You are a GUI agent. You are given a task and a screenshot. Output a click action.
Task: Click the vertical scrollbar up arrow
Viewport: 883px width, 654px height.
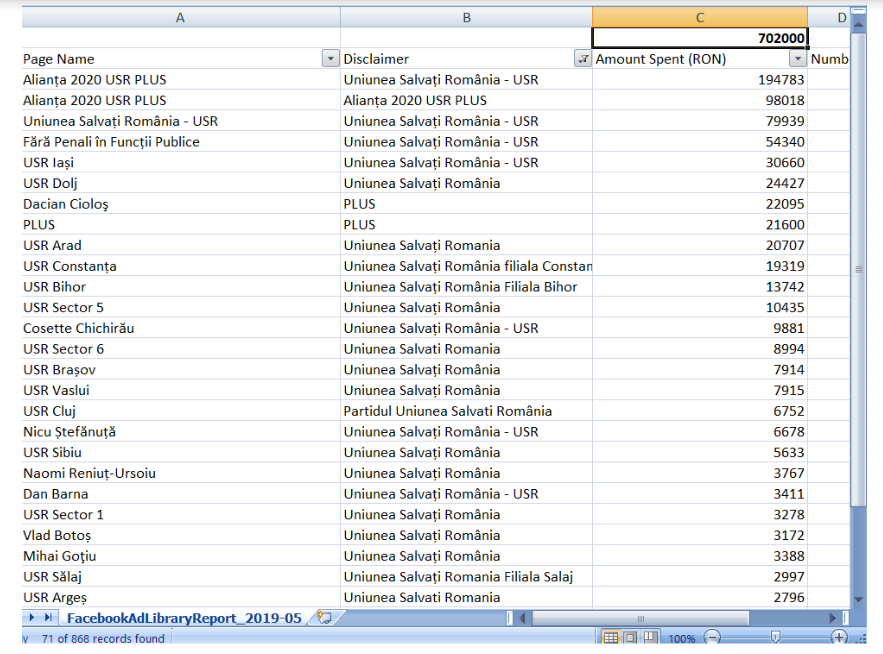[858, 24]
